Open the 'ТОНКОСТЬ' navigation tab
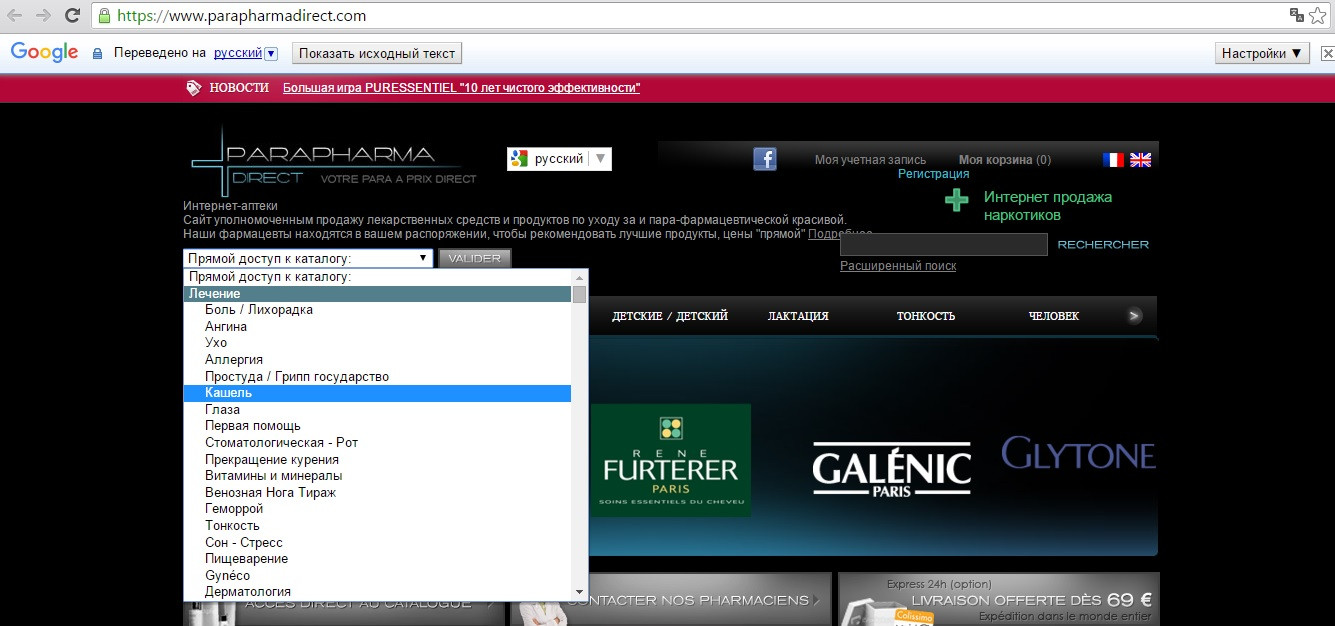 (x=926, y=316)
